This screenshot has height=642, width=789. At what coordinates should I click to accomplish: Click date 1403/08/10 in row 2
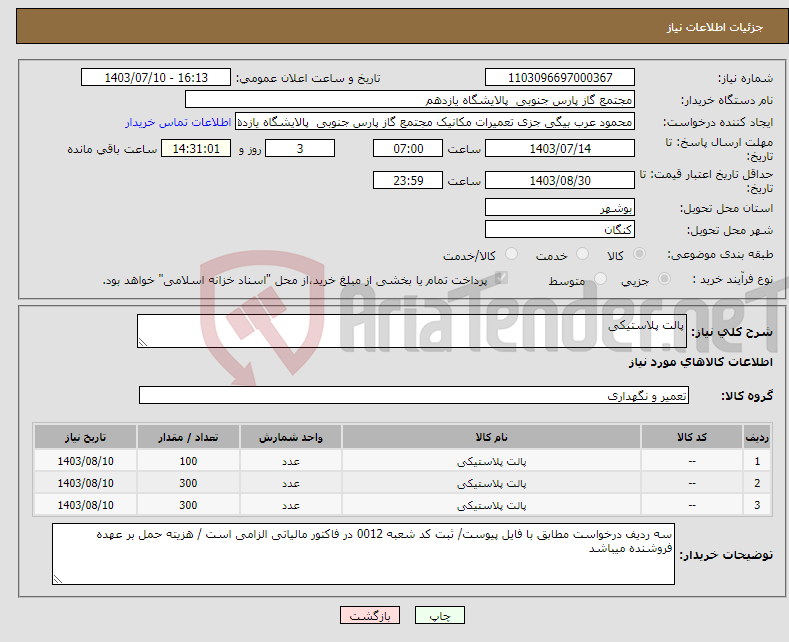tap(86, 483)
